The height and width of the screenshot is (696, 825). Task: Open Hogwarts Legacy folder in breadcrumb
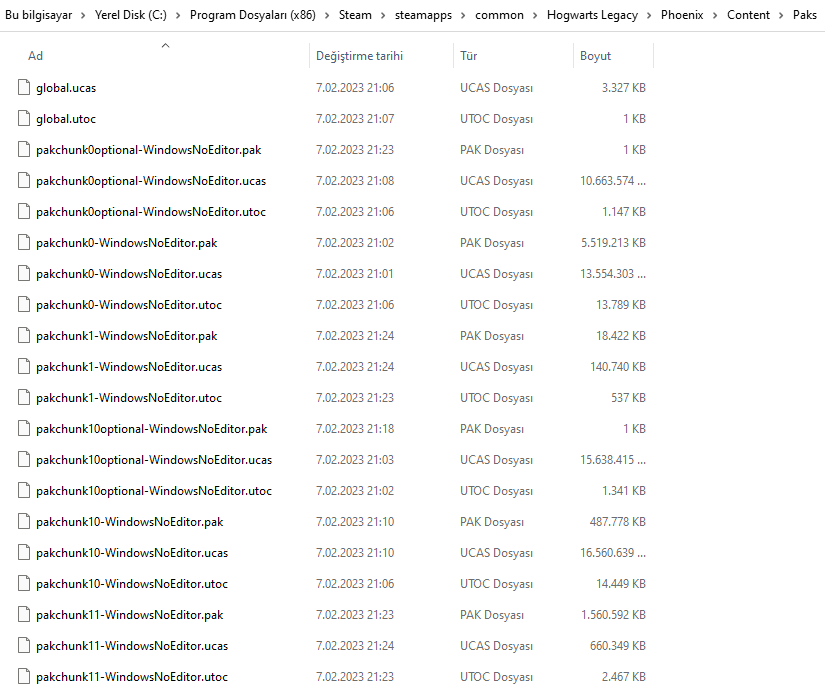coord(592,15)
